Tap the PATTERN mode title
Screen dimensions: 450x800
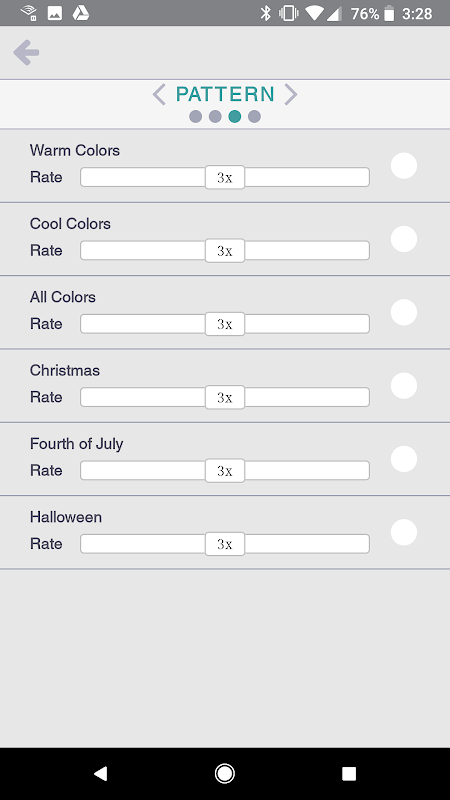click(x=225, y=94)
